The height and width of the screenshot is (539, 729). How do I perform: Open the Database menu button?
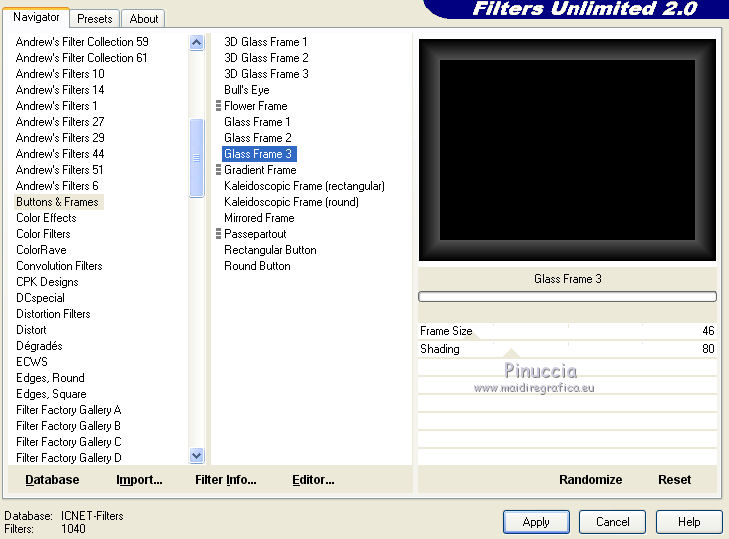(52, 479)
